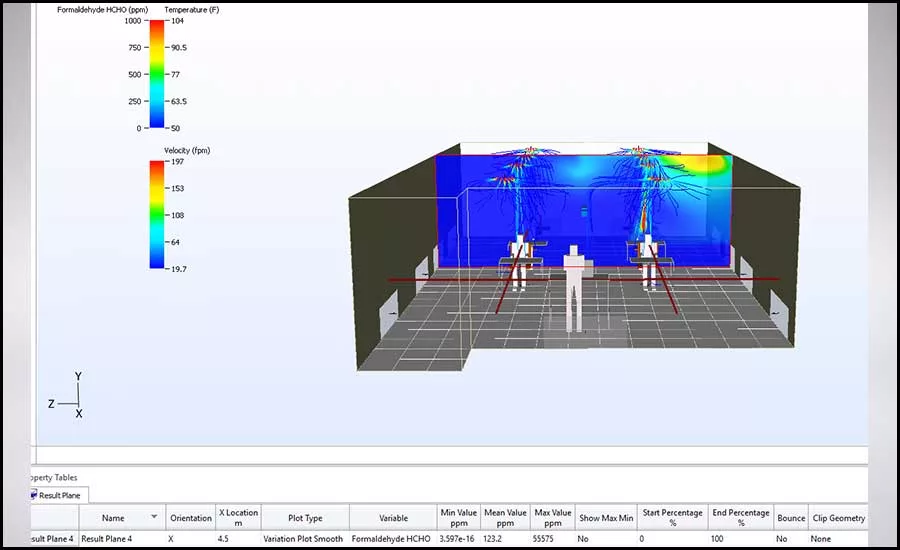
Task: Click the 197 velocity legend maximum
Action: coord(177,162)
